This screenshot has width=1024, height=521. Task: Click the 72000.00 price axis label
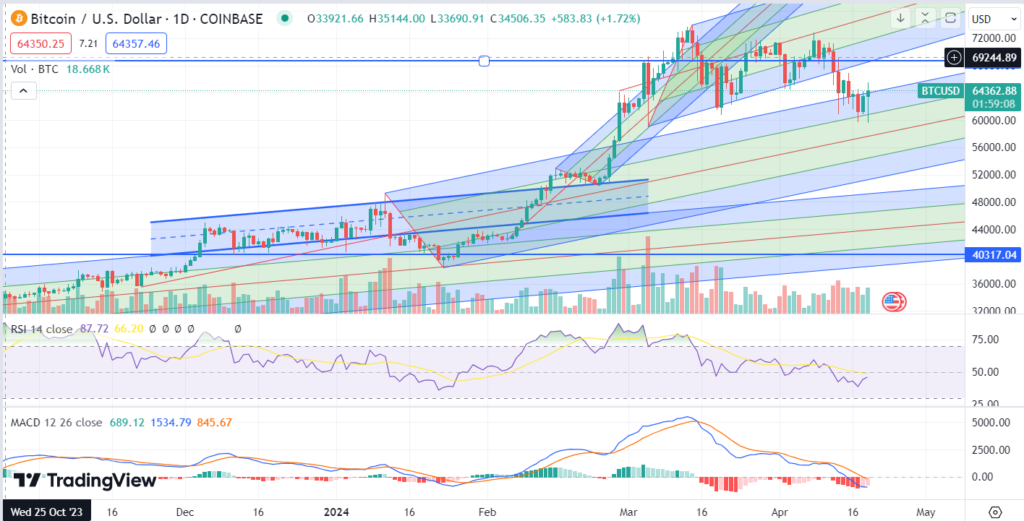993,39
